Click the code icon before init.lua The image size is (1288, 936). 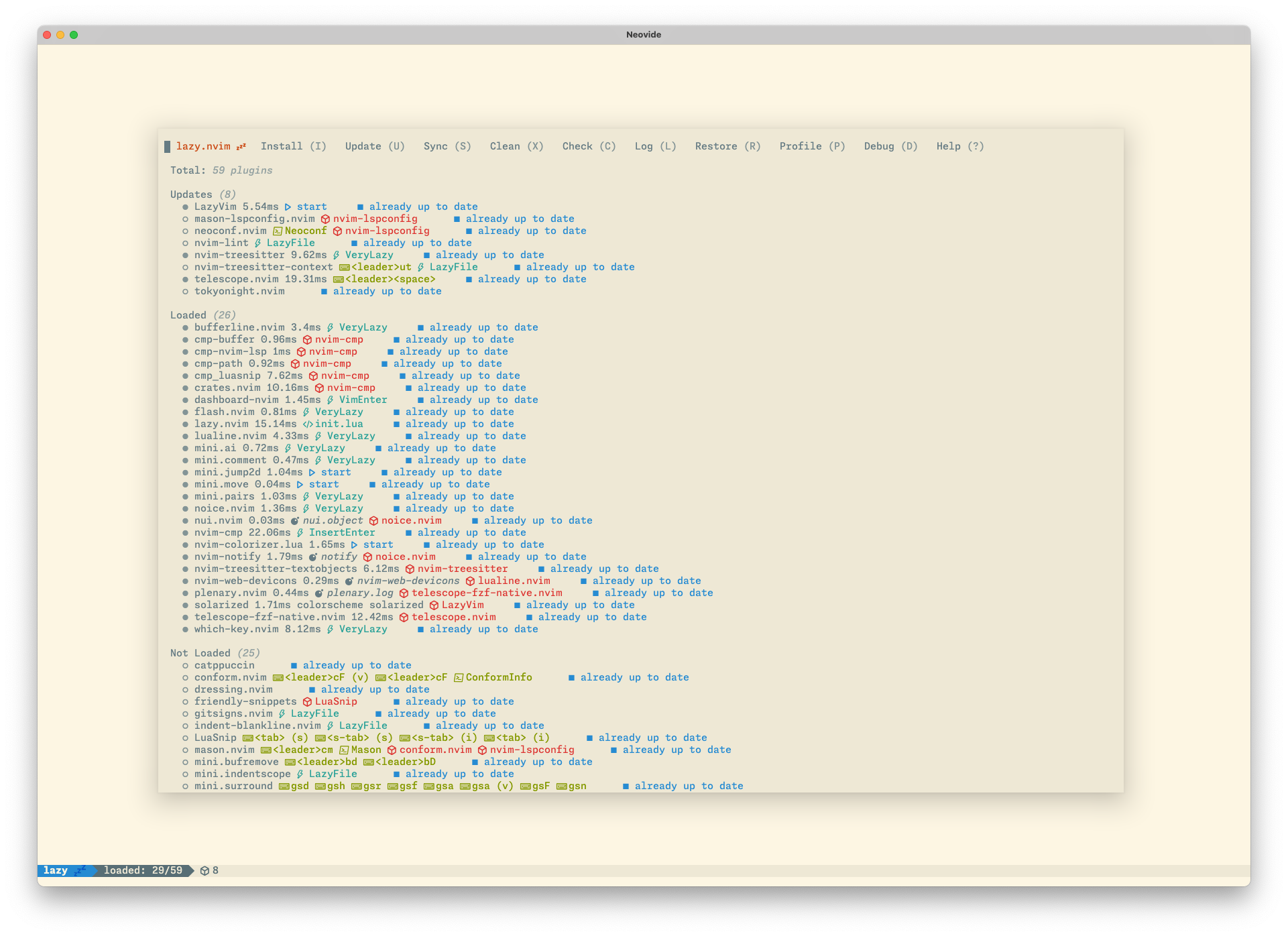point(307,424)
